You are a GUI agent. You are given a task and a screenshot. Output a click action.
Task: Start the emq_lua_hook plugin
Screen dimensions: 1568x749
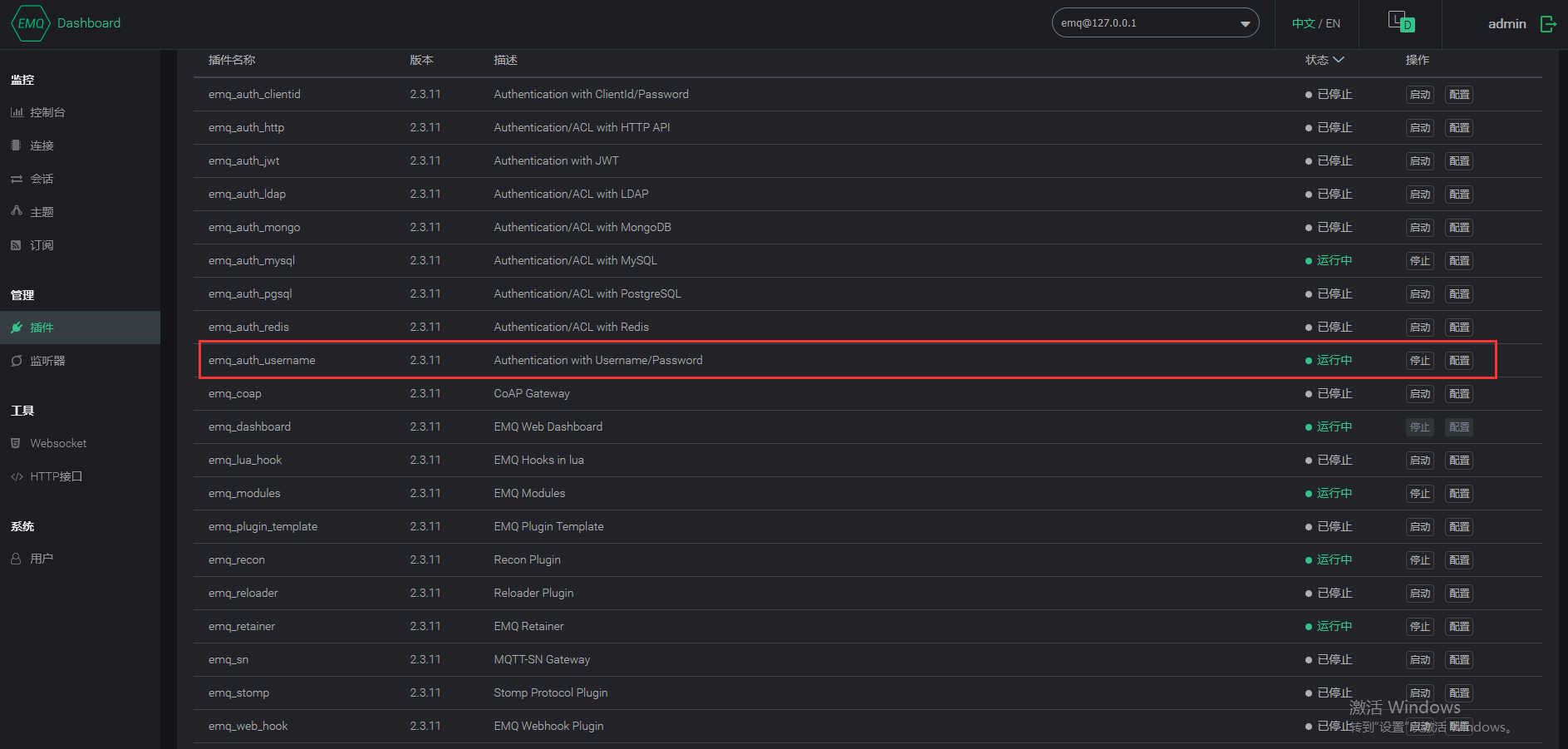pos(1420,461)
